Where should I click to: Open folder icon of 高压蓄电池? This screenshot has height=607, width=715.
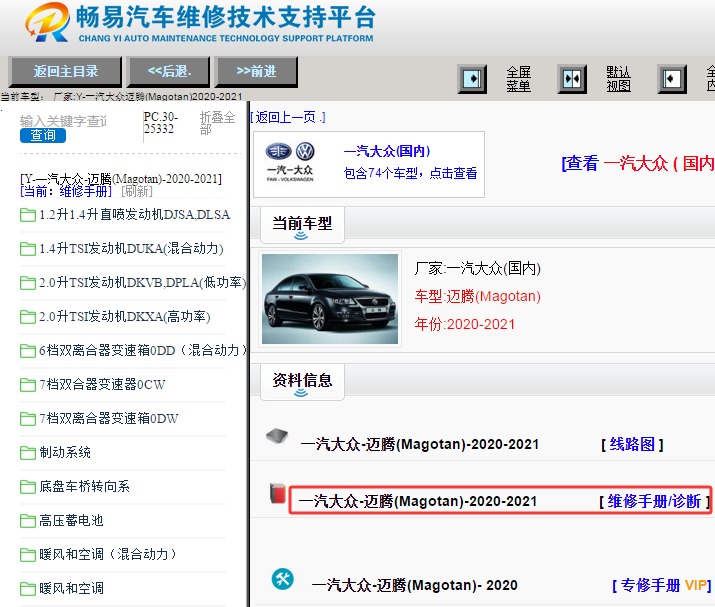[28, 520]
